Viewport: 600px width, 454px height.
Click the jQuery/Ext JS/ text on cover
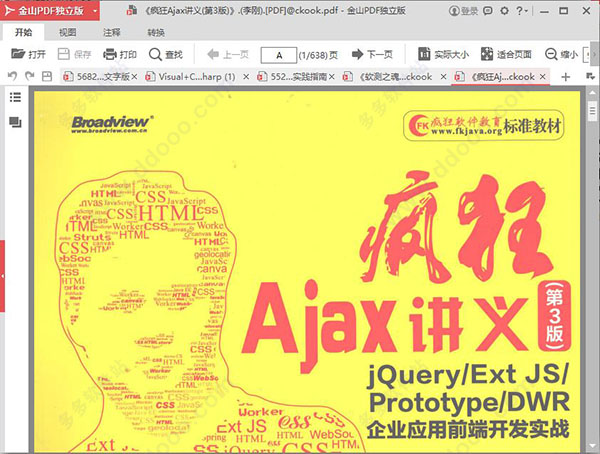click(468, 375)
